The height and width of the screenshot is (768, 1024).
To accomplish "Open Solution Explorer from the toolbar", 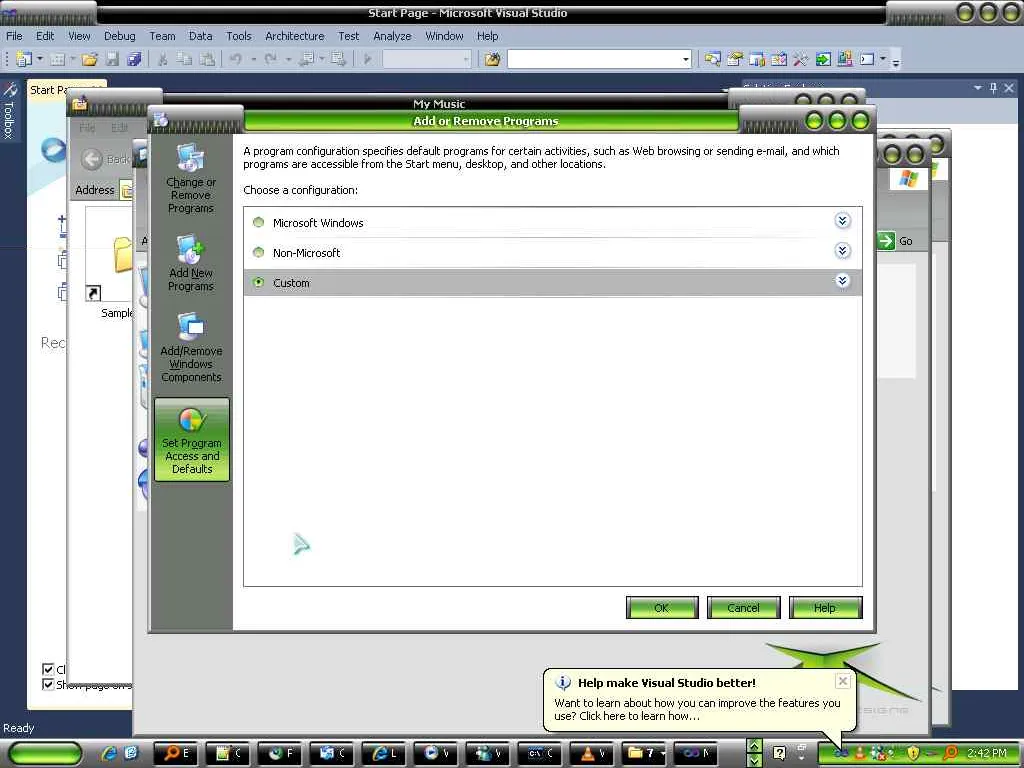I will click(712, 59).
